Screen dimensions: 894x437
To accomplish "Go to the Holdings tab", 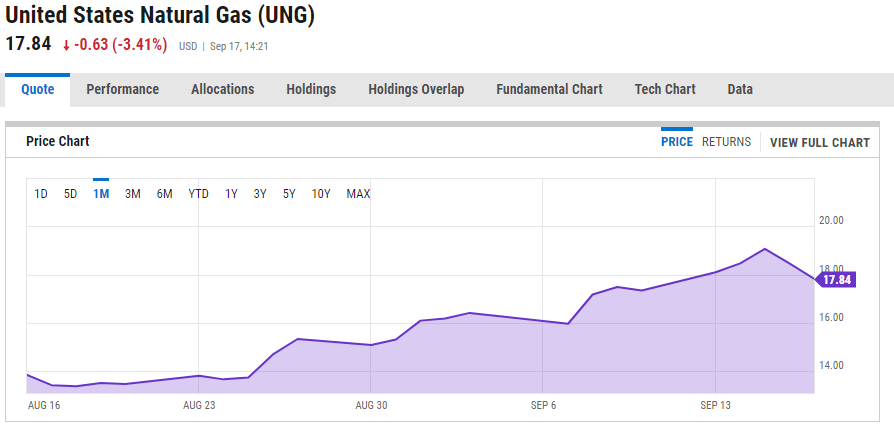I will point(311,89).
